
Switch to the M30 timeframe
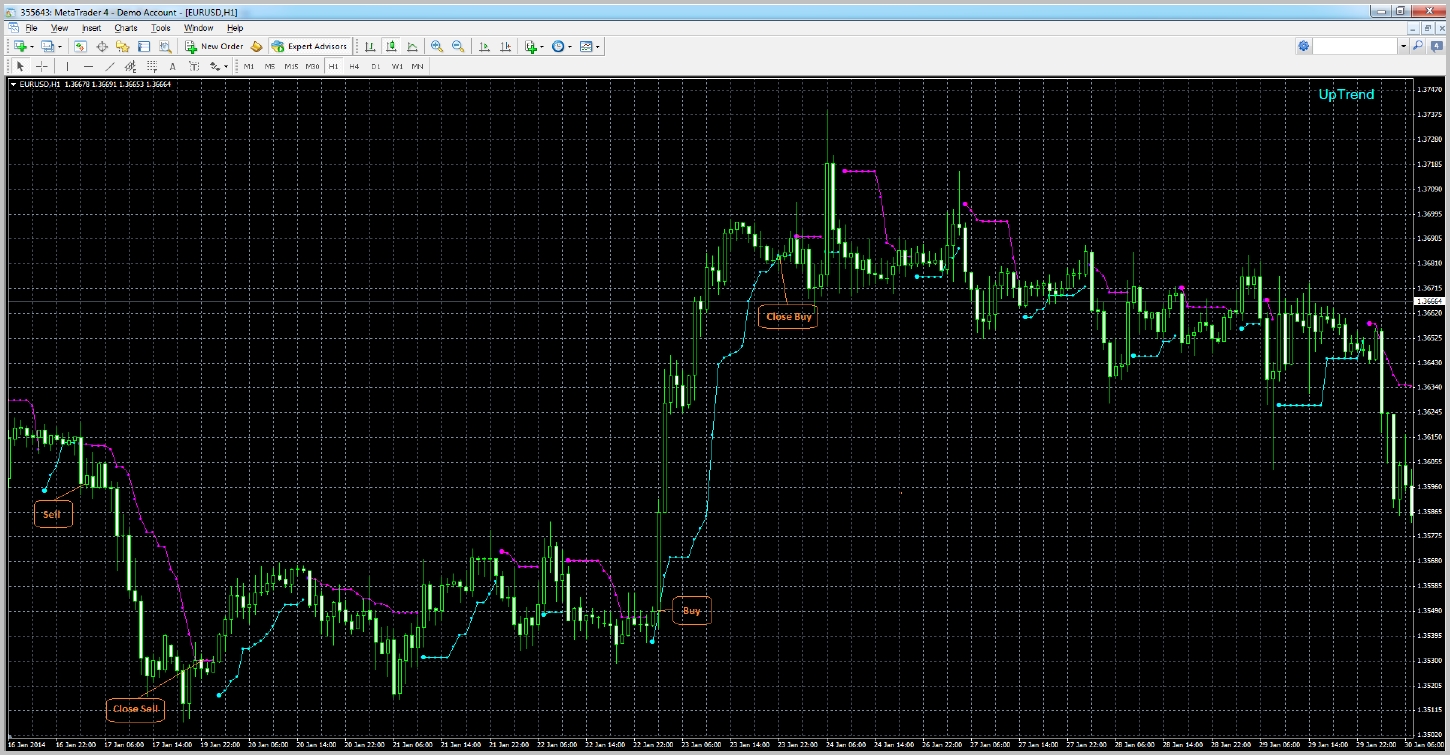click(312, 66)
